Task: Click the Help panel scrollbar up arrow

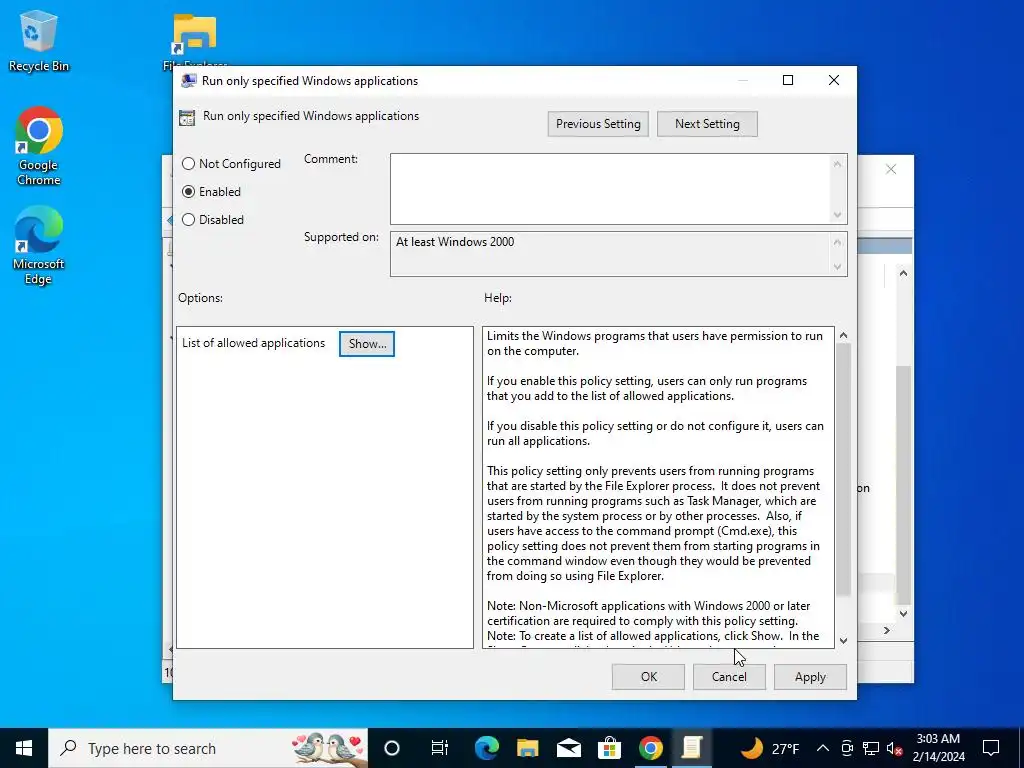Action: coord(843,335)
